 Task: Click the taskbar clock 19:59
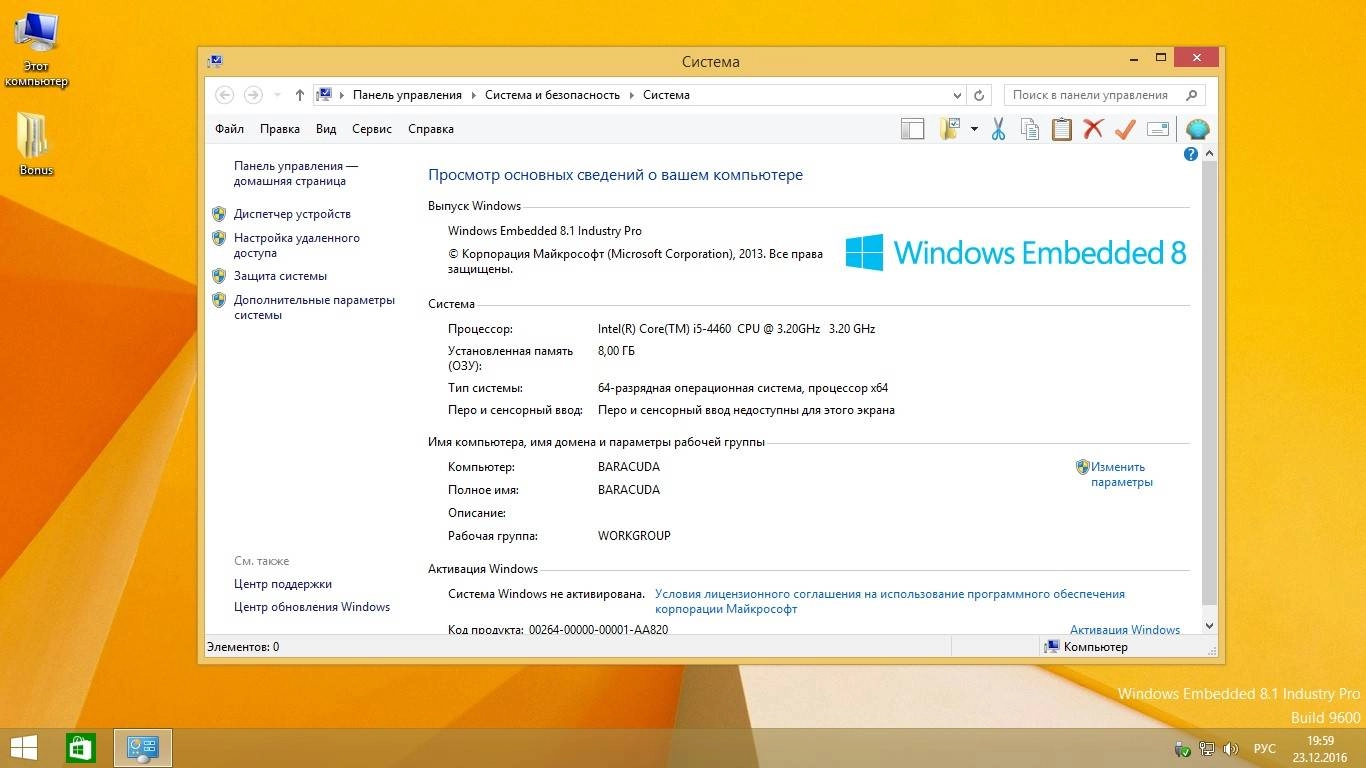point(1320,741)
